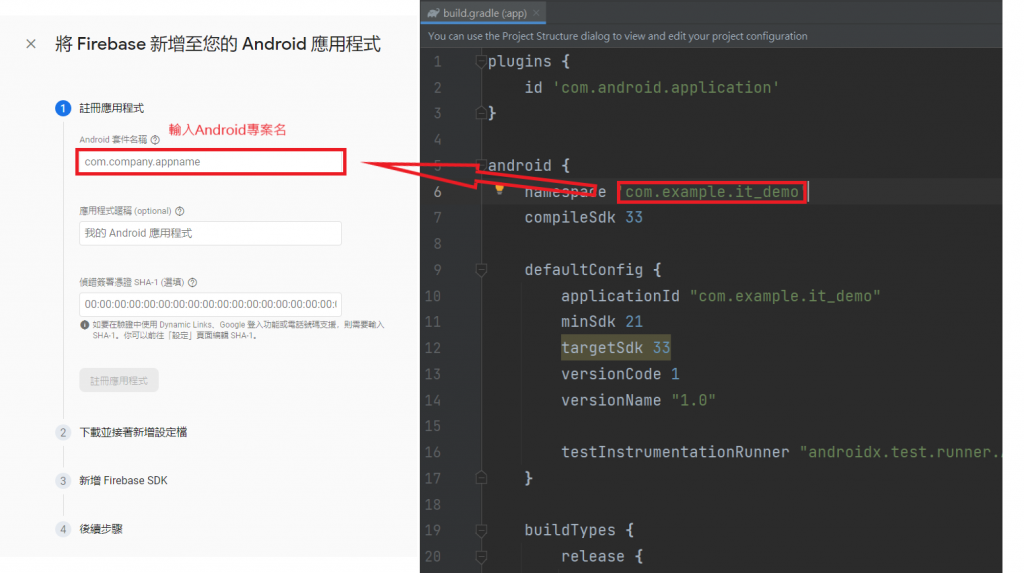Open help icon beside SHA-1 label

(x=192, y=282)
